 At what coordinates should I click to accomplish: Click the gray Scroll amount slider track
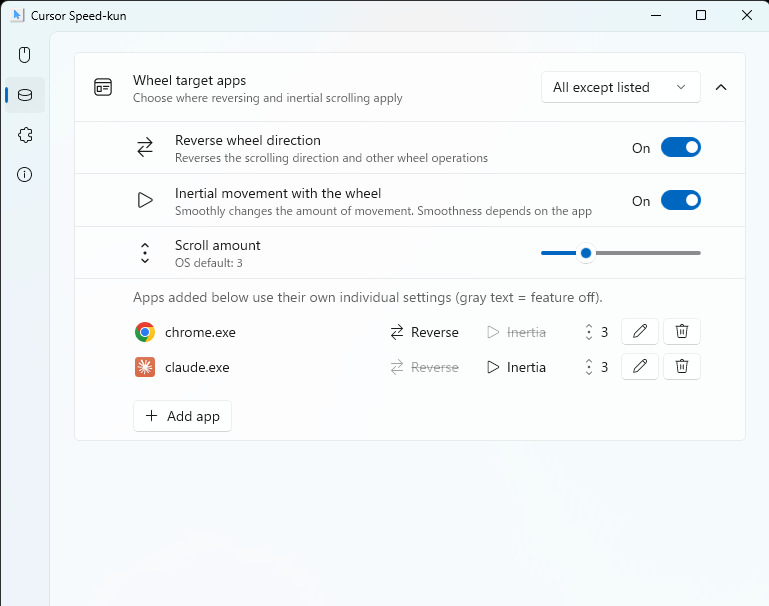(x=648, y=253)
